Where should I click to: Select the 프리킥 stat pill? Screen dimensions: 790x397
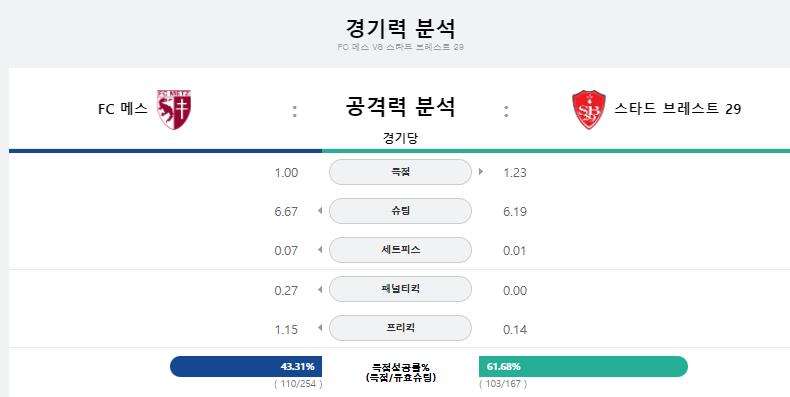[x=401, y=328]
